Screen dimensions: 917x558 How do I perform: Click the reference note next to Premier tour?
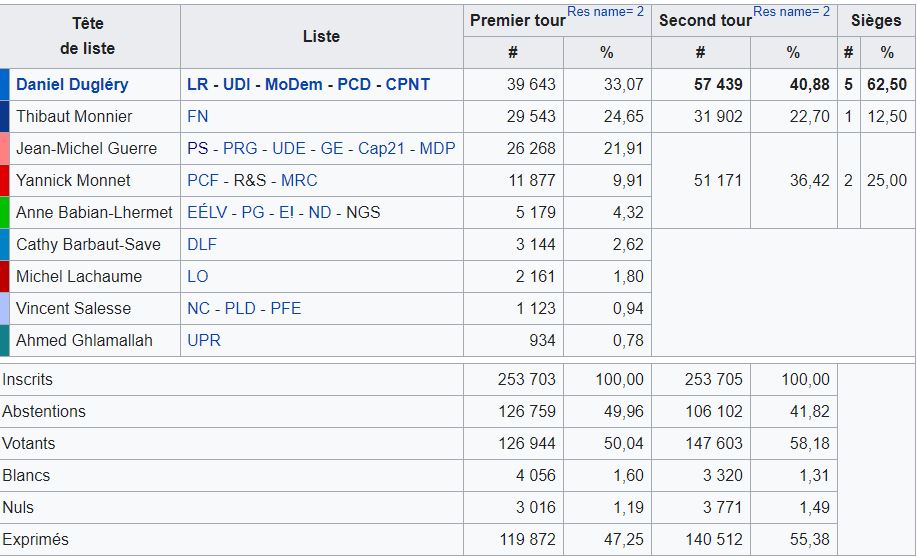tap(606, 12)
